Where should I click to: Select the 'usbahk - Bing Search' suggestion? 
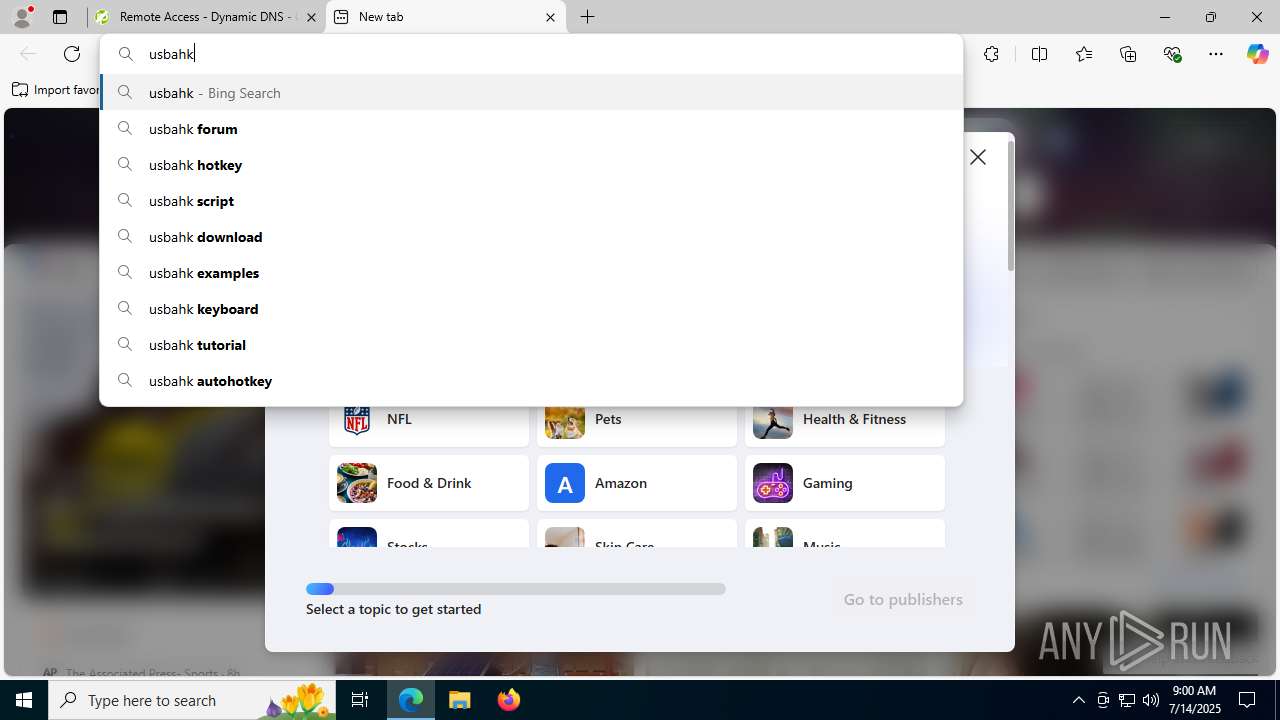[531, 92]
